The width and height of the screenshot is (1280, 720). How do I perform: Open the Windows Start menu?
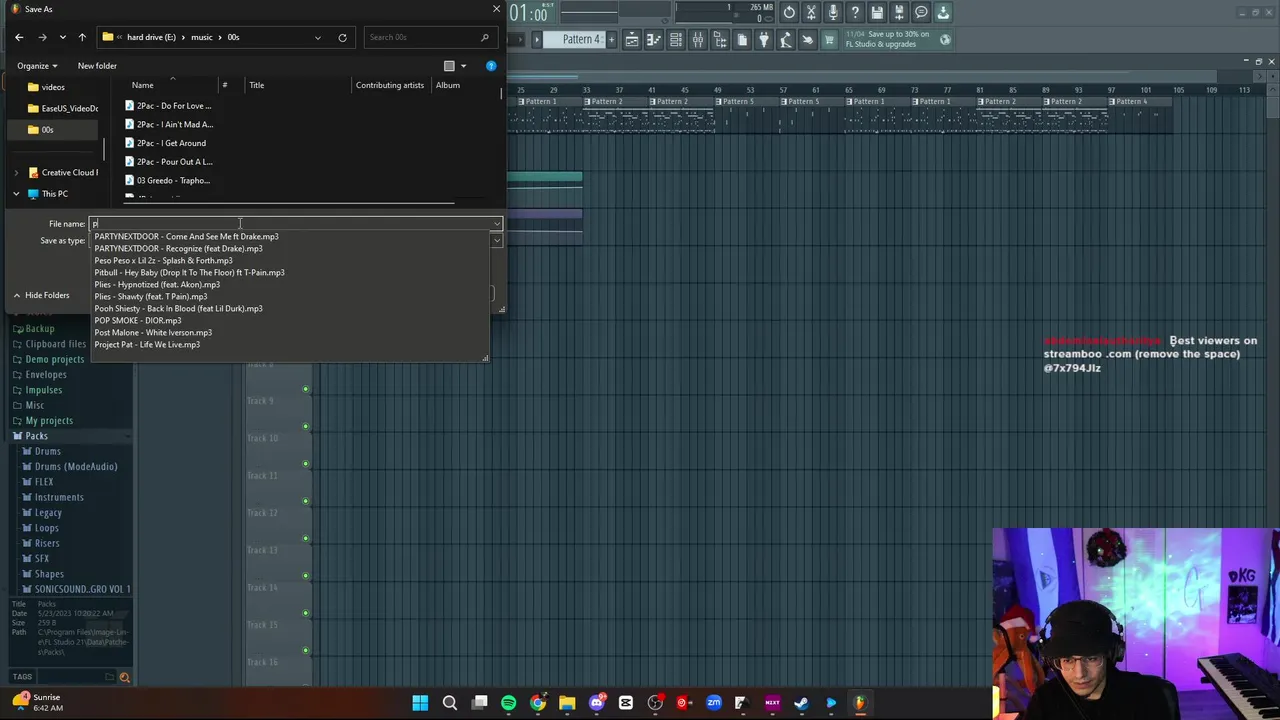tap(421, 703)
